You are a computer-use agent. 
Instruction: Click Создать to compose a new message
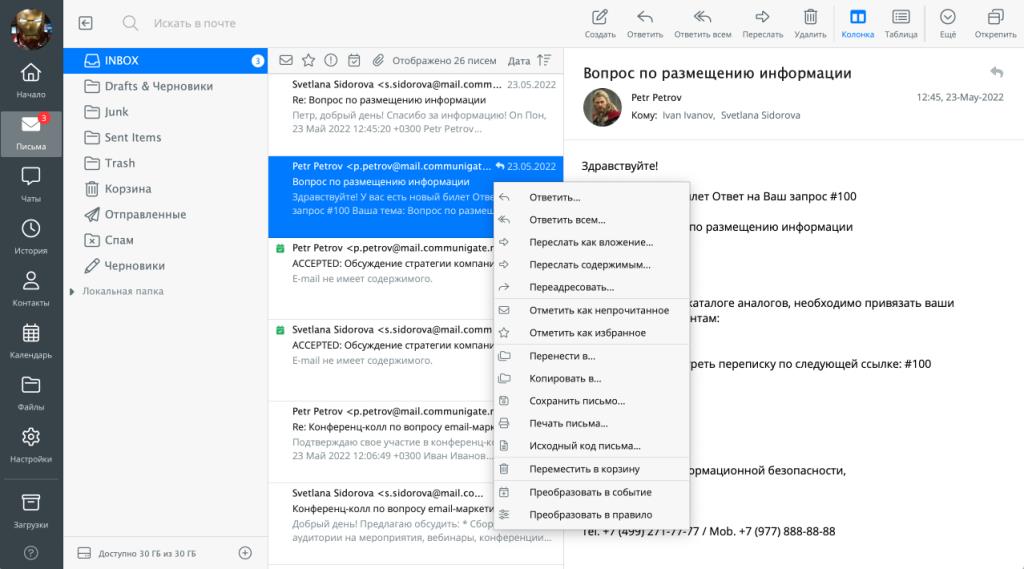pyautogui.click(x=600, y=24)
